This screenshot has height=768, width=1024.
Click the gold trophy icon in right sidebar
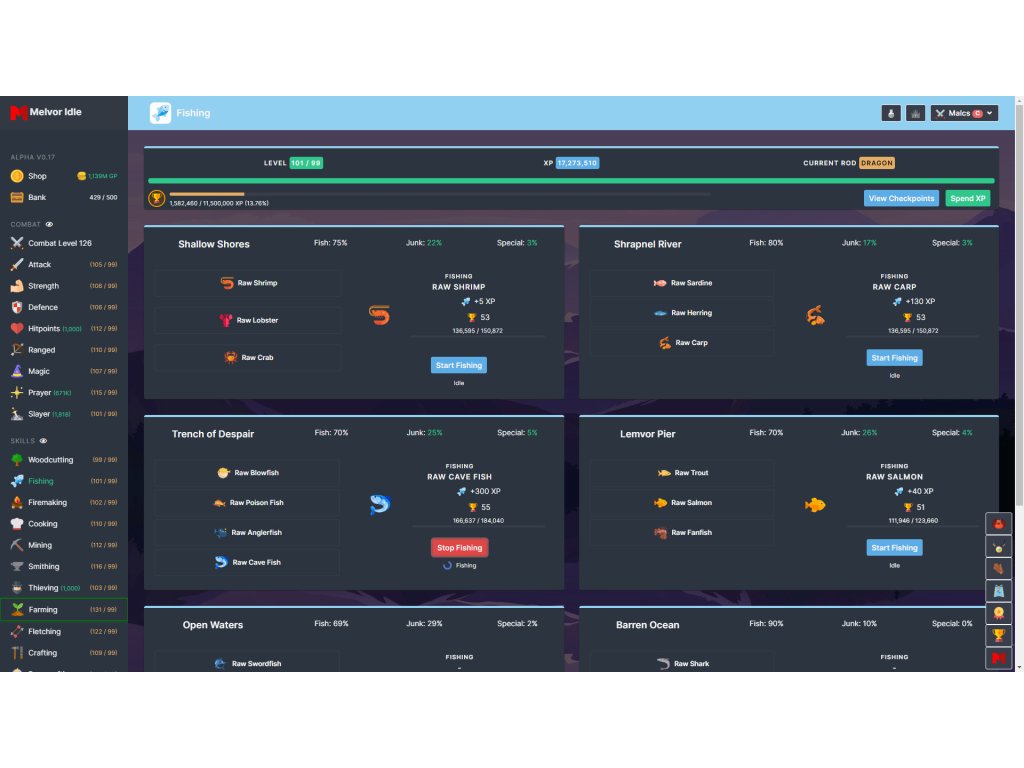tap(998, 636)
